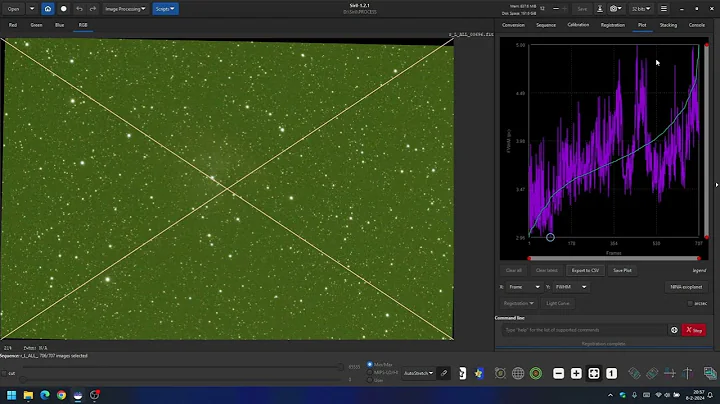Undo the last operation
Viewport: 720px width, 404px height.
[79, 9]
